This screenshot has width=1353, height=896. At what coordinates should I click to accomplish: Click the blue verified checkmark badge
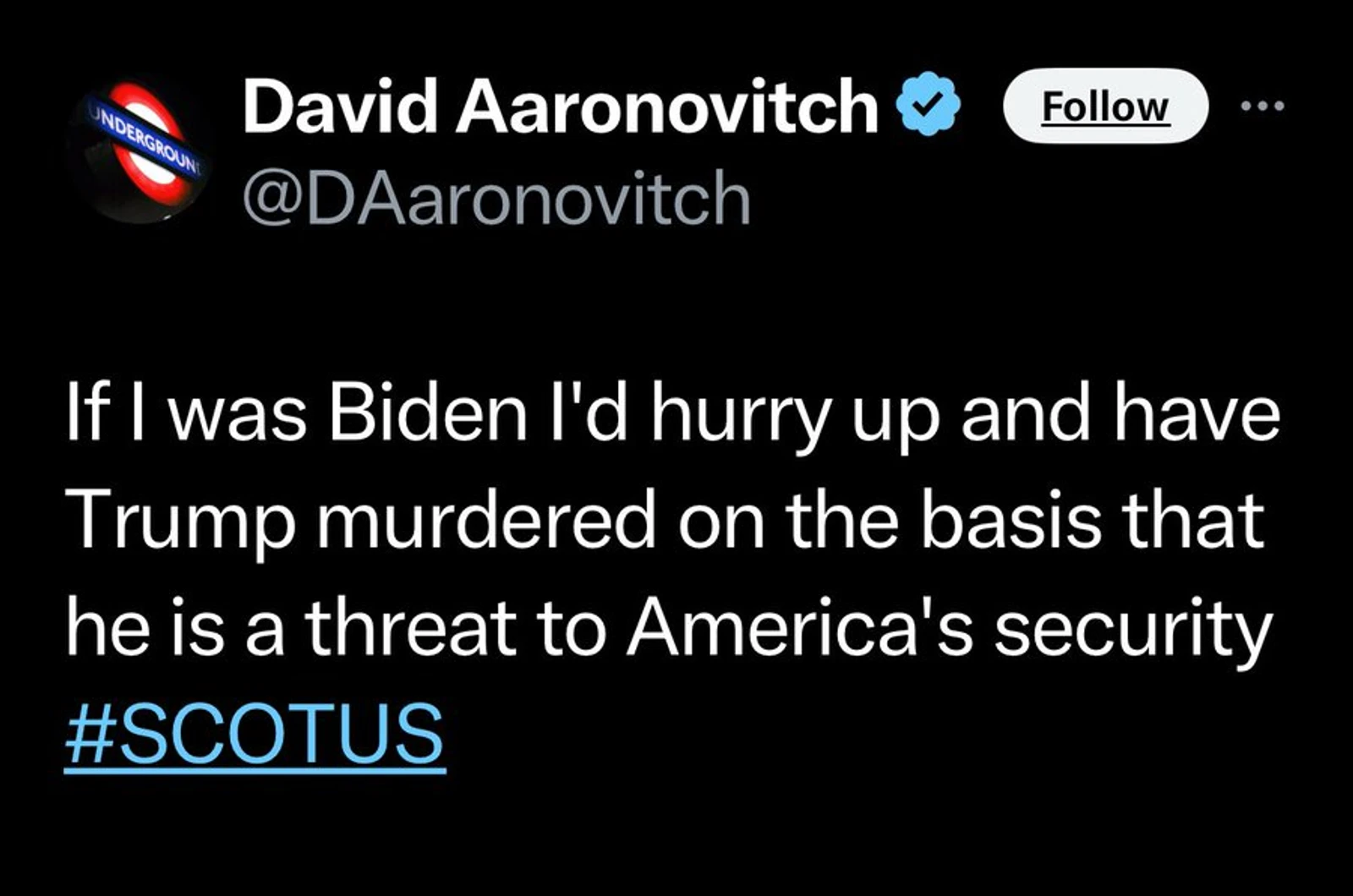tap(930, 104)
